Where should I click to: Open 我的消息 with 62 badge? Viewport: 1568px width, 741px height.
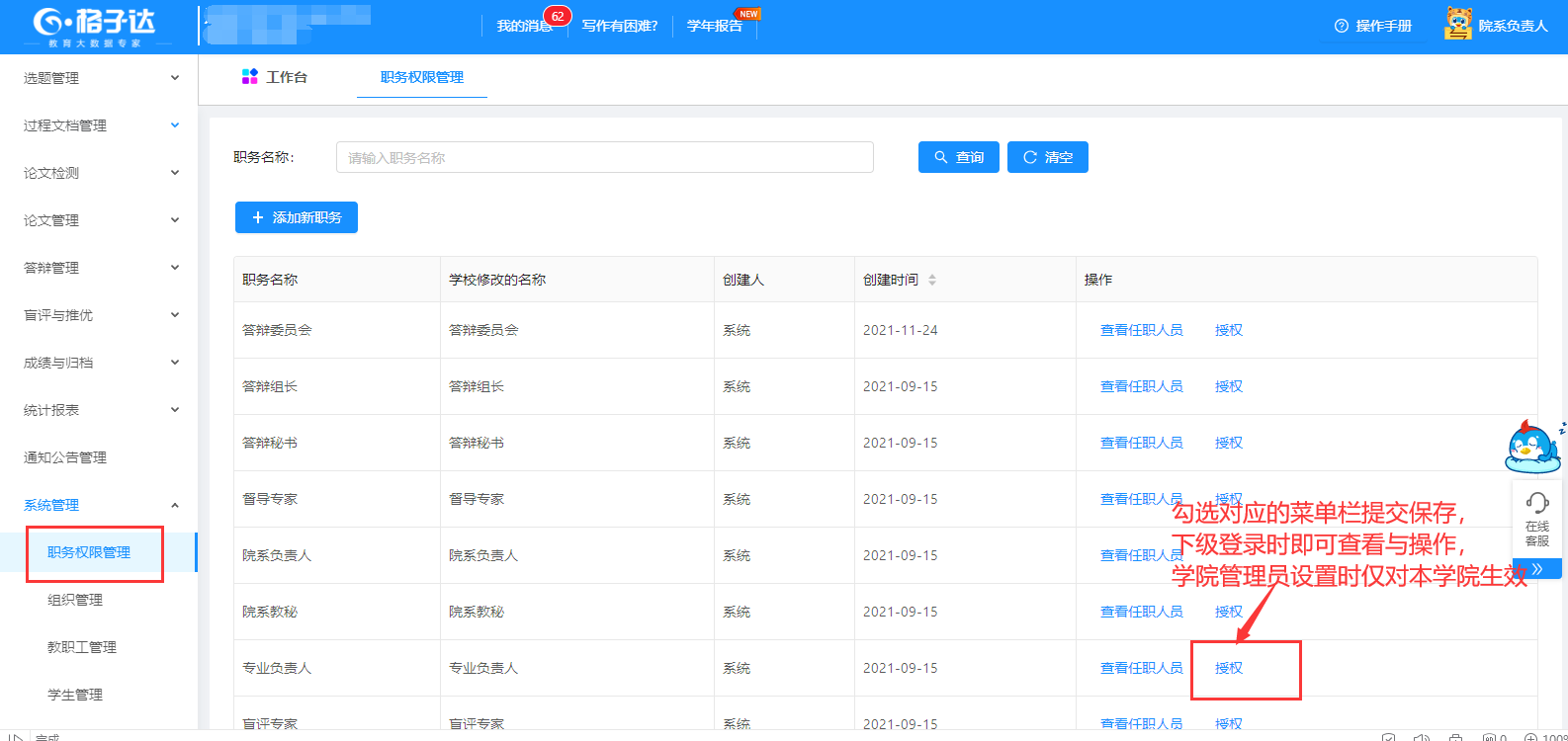(525, 26)
